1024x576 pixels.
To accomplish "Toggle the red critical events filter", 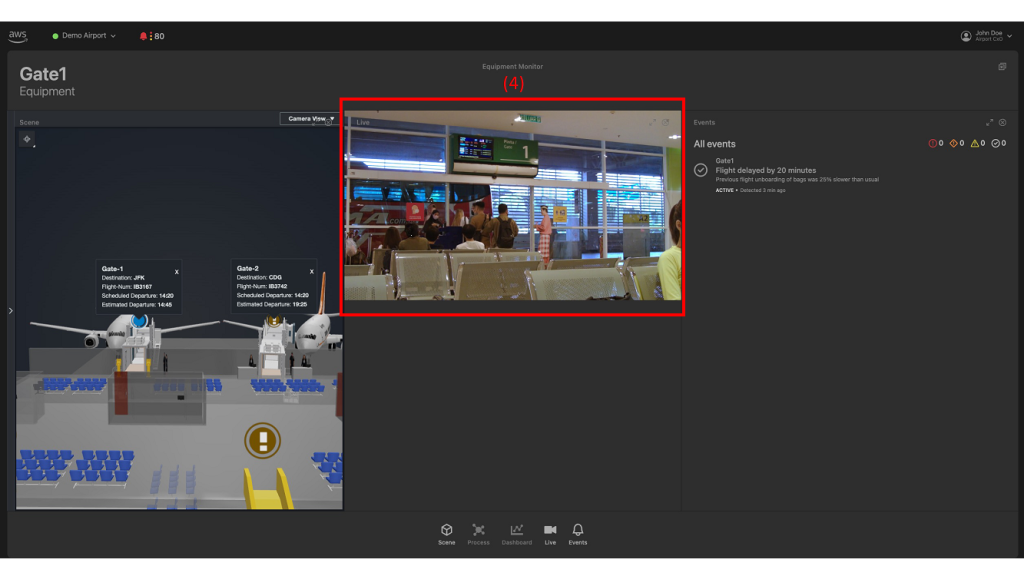I will pyautogui.click(x=933, y=143).
